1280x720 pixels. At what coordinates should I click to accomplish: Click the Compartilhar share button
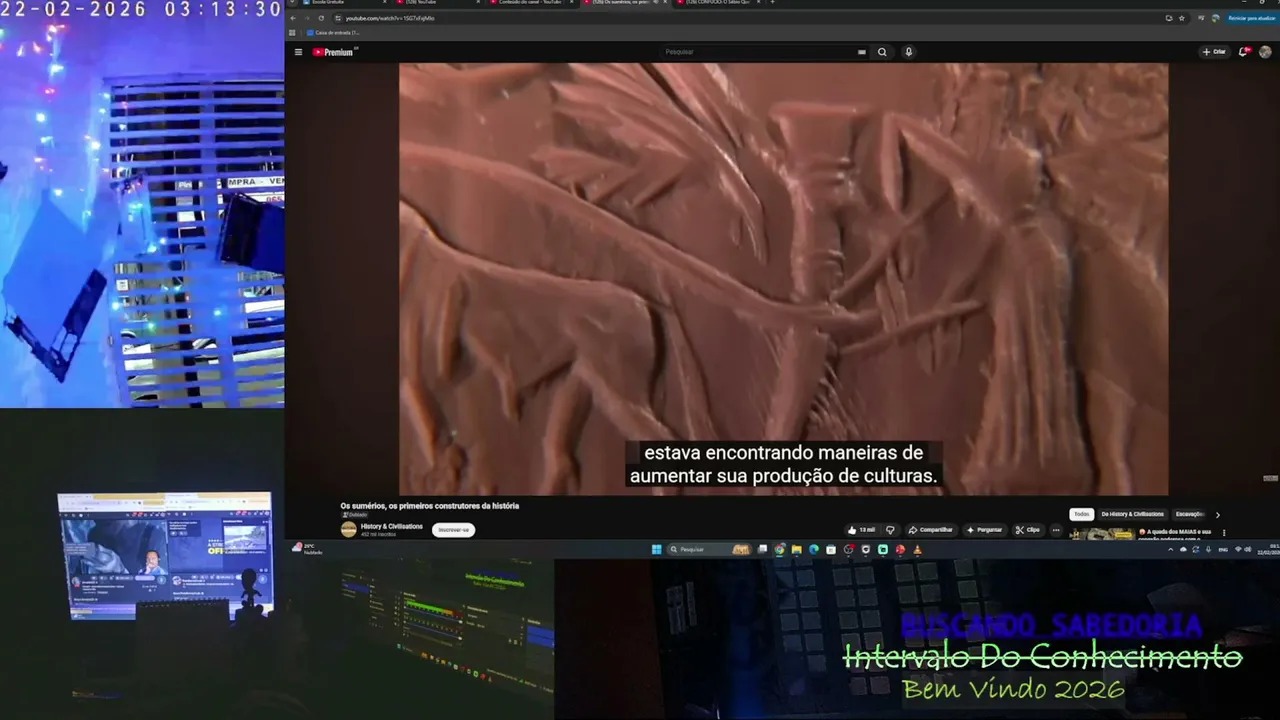931,530
